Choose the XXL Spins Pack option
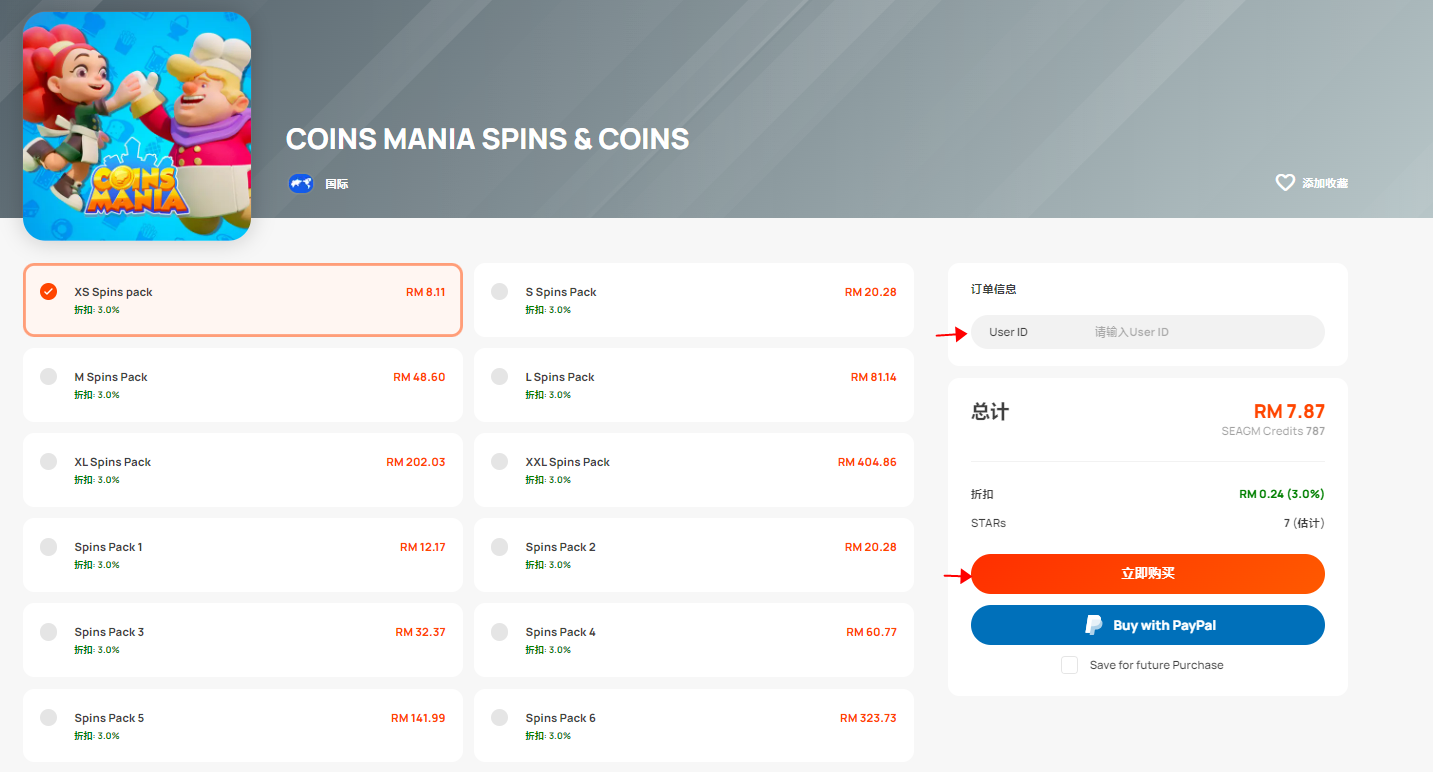The width and height of the screenshot is (1433, 772). click(x=693, y=470)
